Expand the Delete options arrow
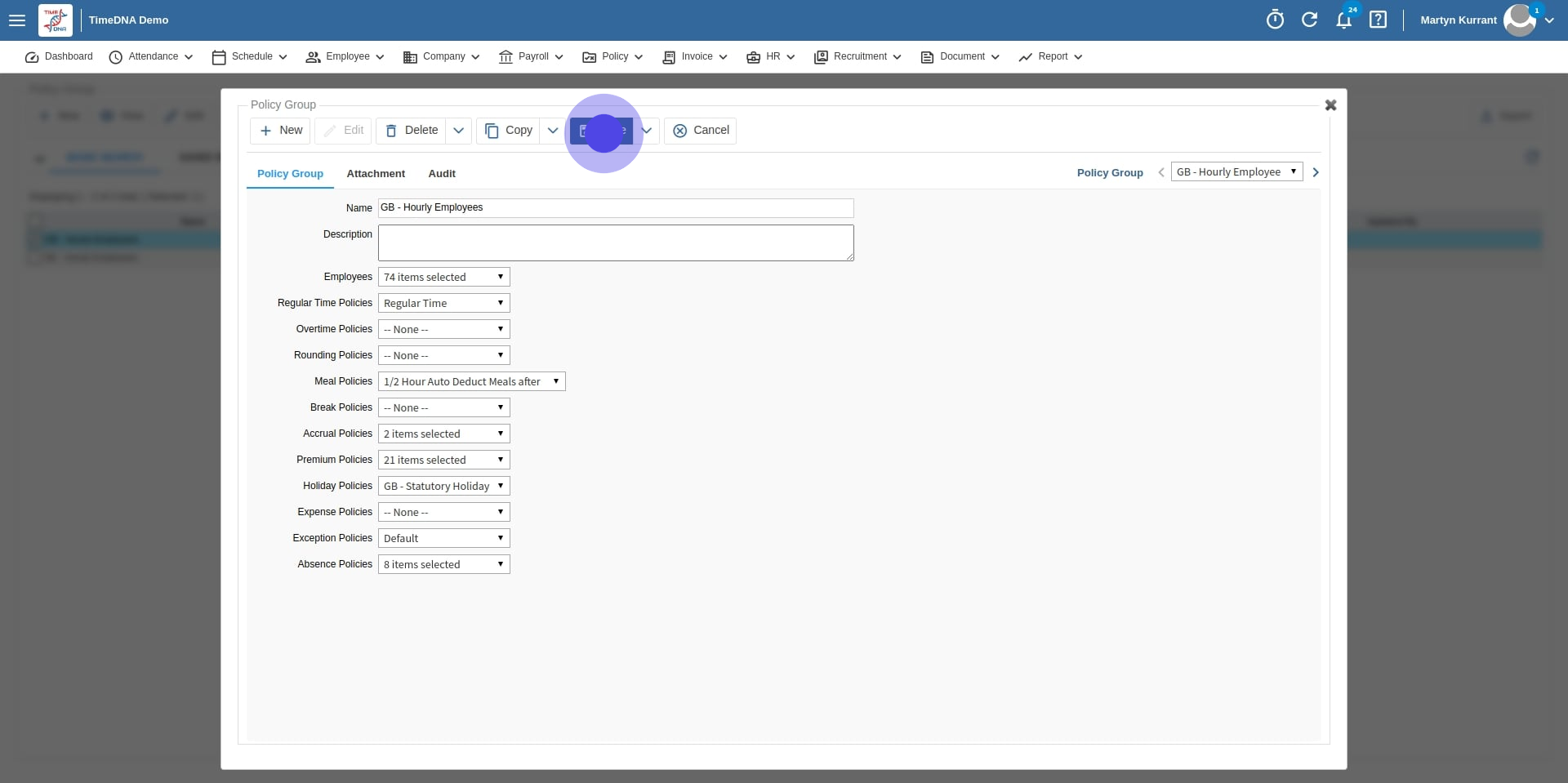Viewport: 1568px width, 783px height. [x=459, y=131]
